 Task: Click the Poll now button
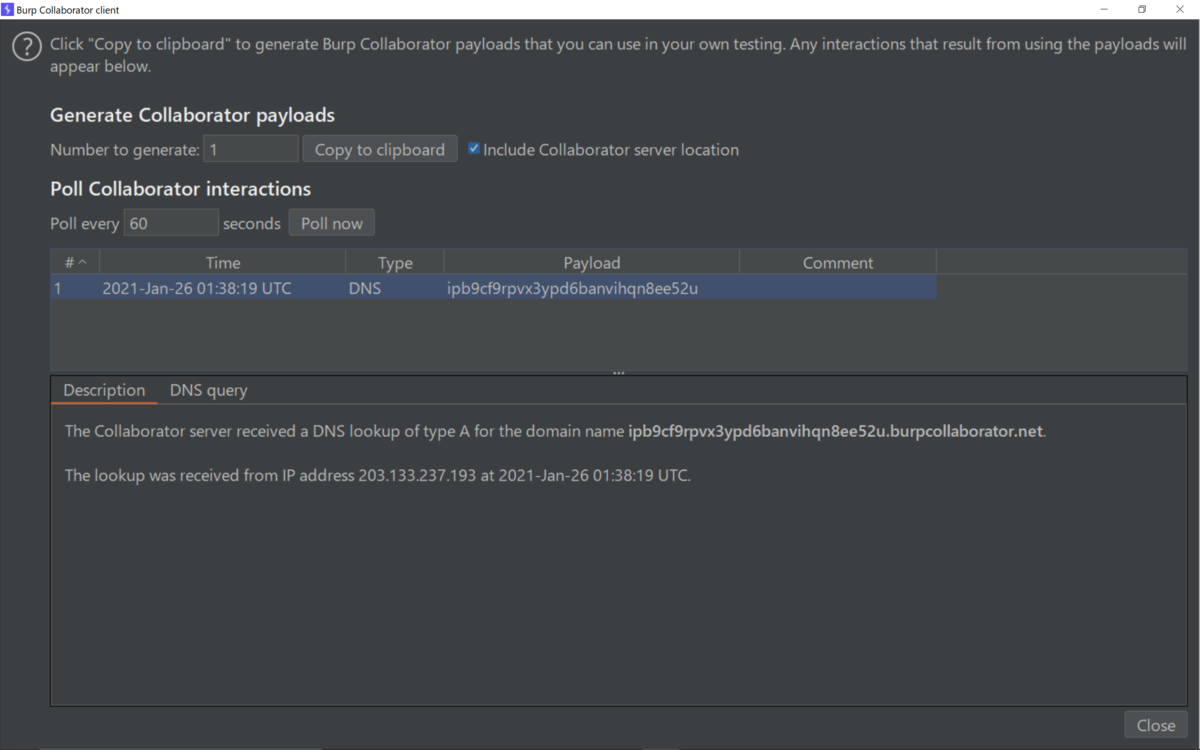click(332, 223)
